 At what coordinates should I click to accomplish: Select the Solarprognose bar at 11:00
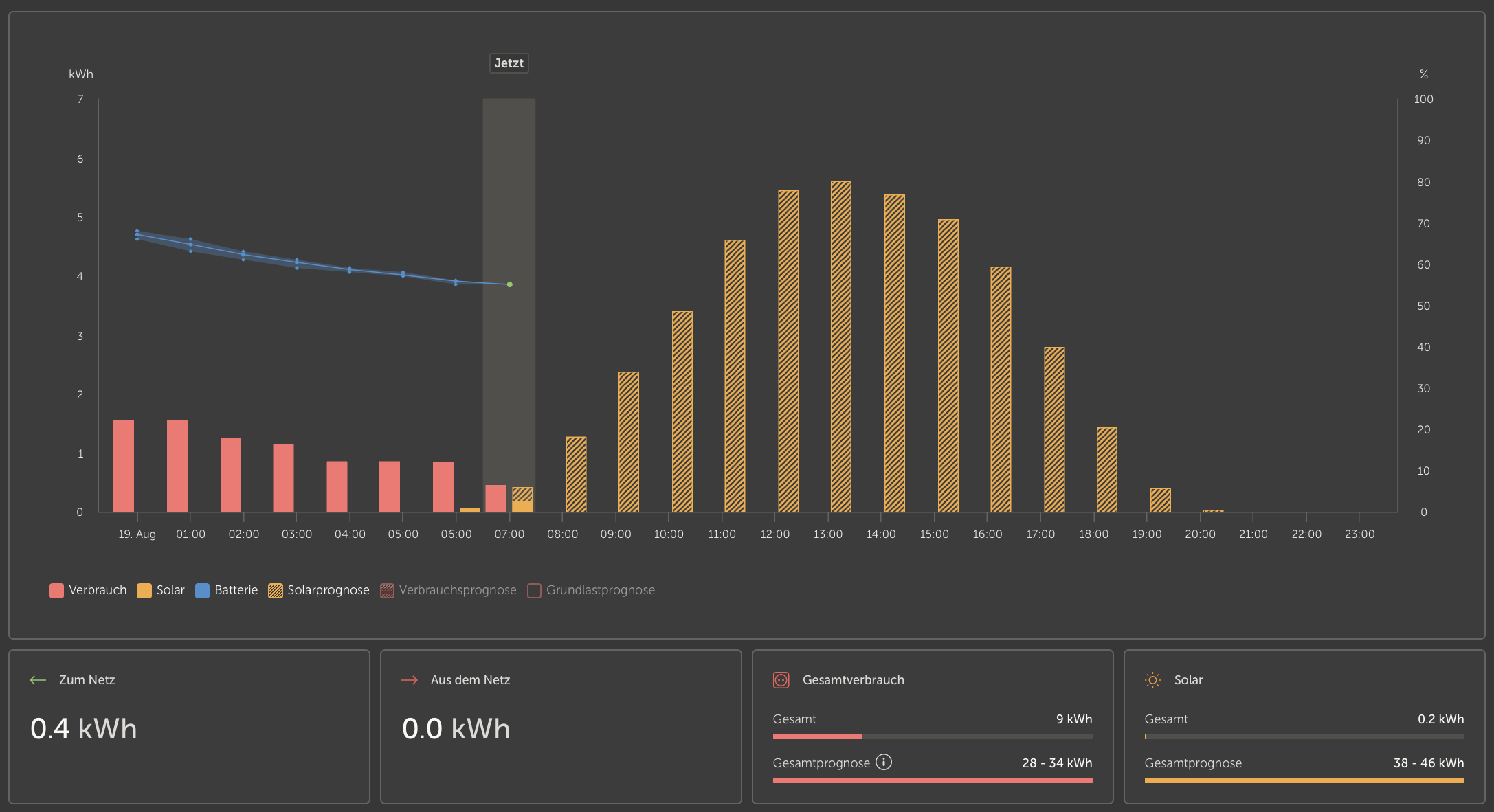[735, 376]
